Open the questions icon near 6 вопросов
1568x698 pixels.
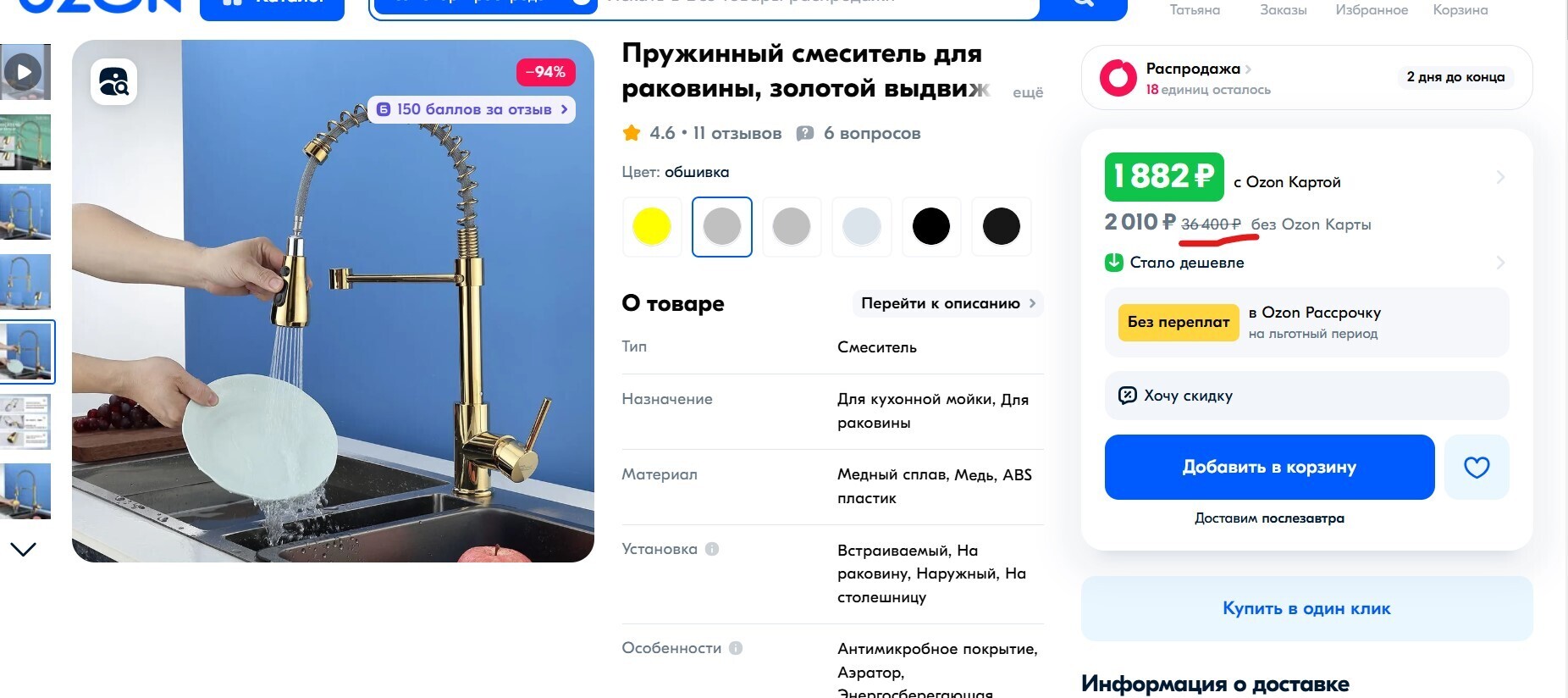pos(805,133)
